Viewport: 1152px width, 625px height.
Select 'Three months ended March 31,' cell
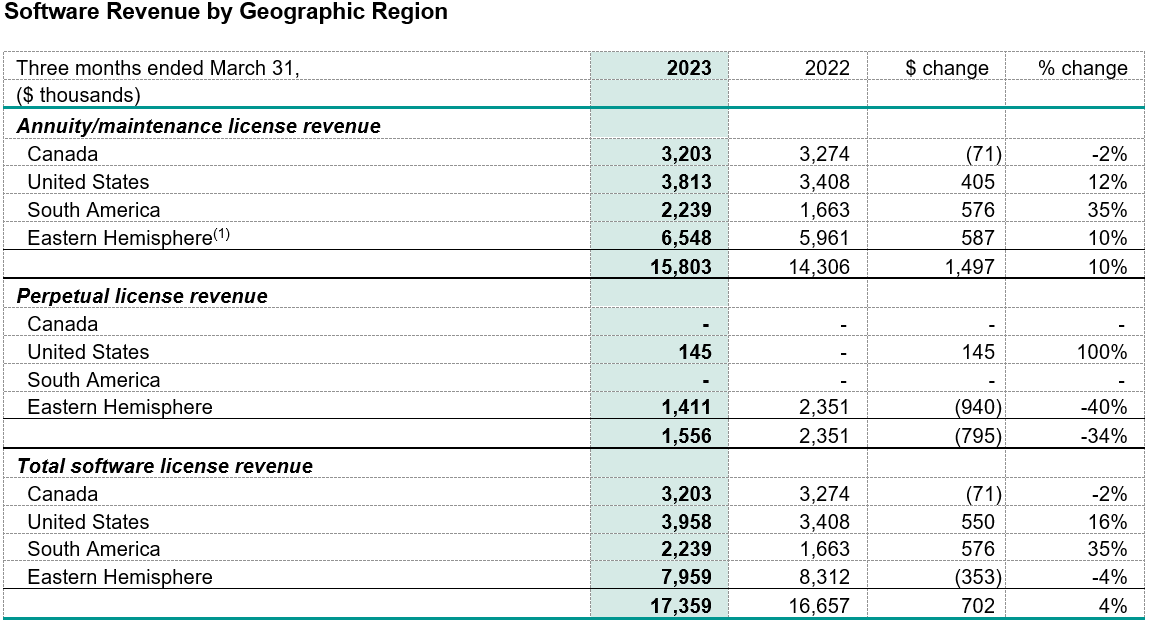click(158, 68)
